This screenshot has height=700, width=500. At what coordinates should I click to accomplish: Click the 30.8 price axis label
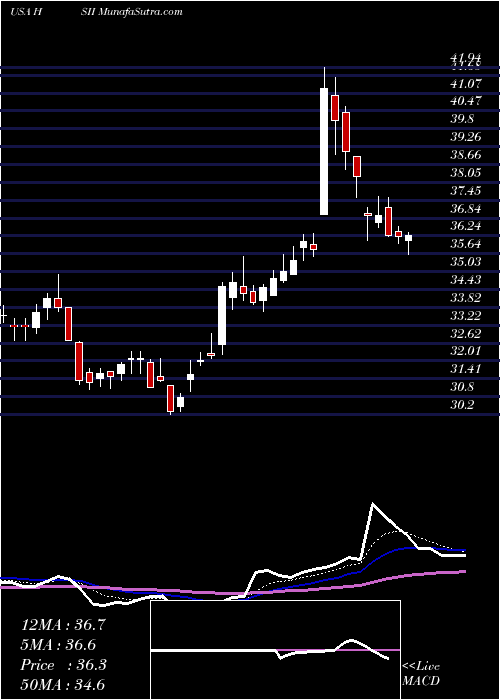pyautogui.click(x=461, y=387)
